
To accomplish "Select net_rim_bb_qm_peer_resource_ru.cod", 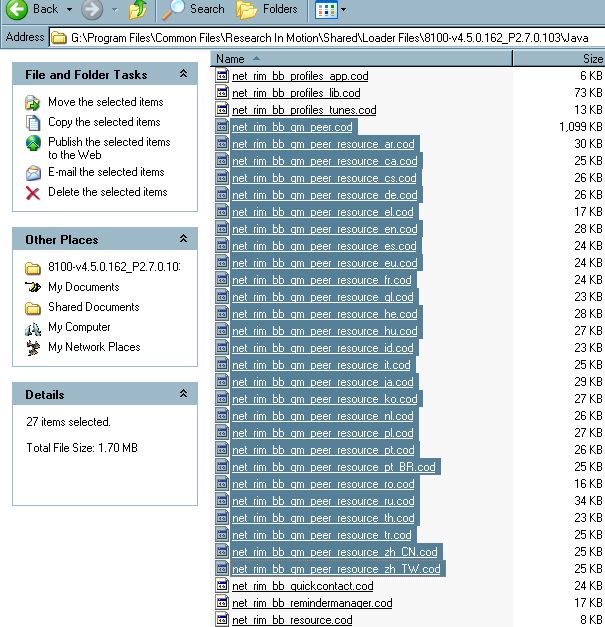I will click(323, 501).
